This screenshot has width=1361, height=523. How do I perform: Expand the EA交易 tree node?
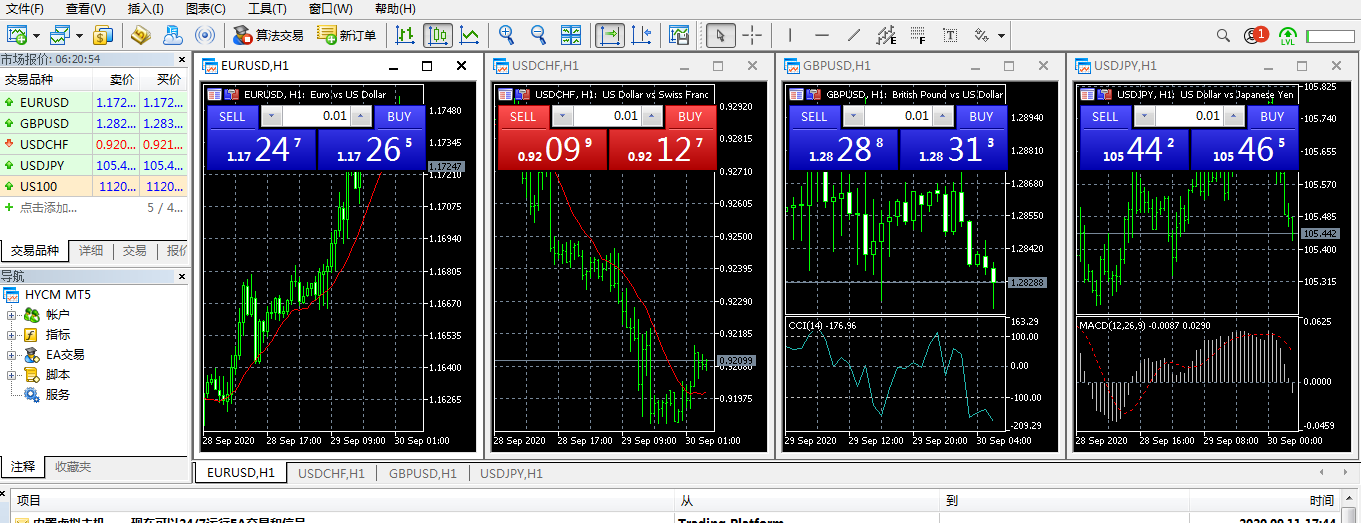click(x=12, y=355)
